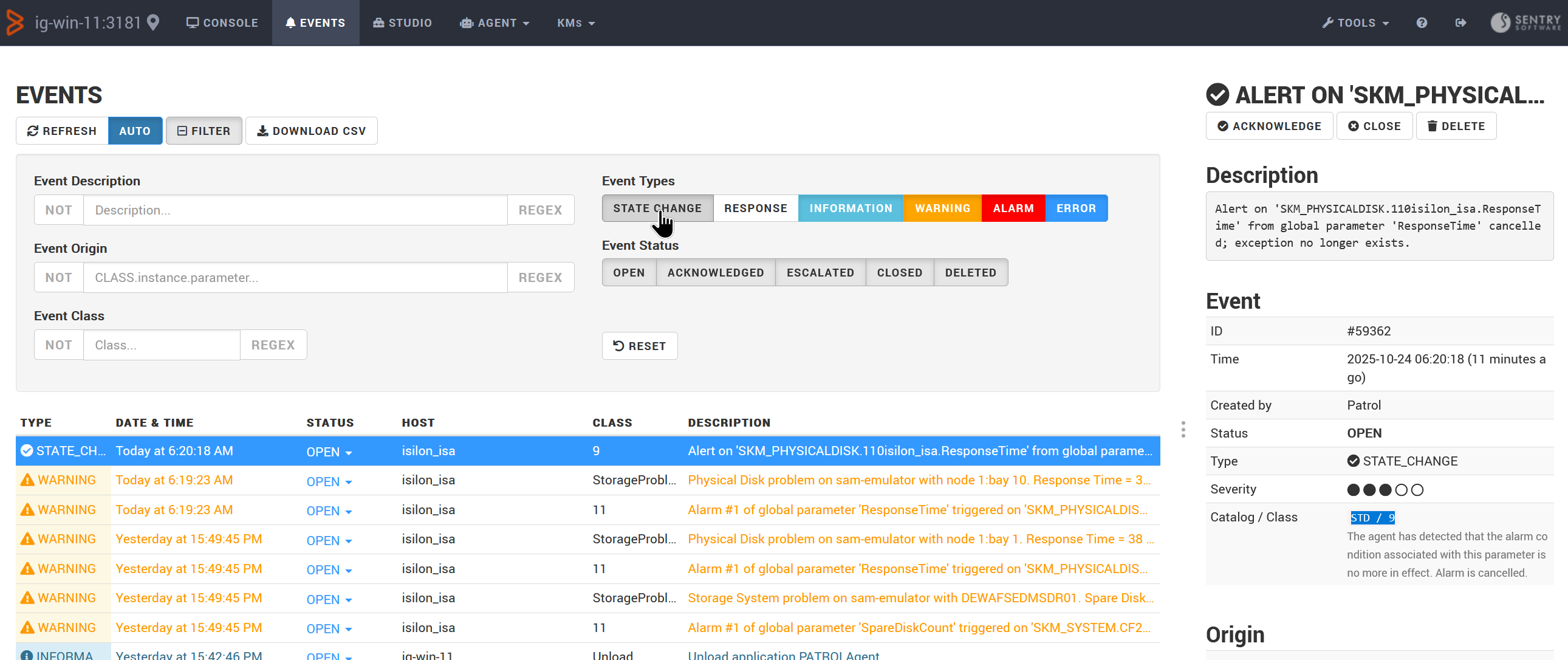The height and width of the screenshot is (660, 1568).
Task: Go to the STUDIO tab
Action: [402, 22]
